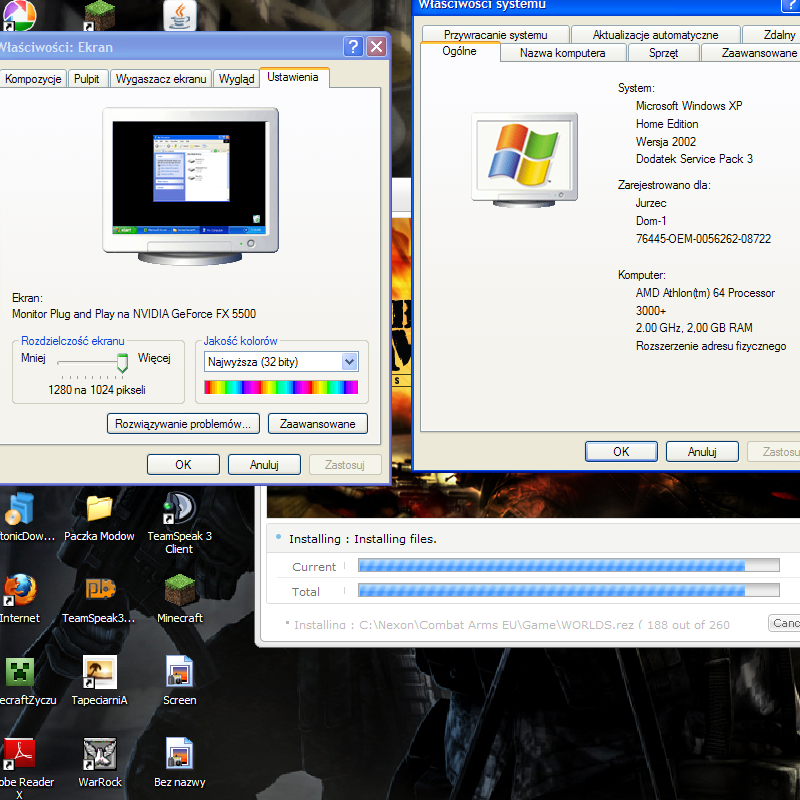Screen dimensions: 800x800
Task: Click the Rozwiązywanie problemów button
Action: point(183,423)
